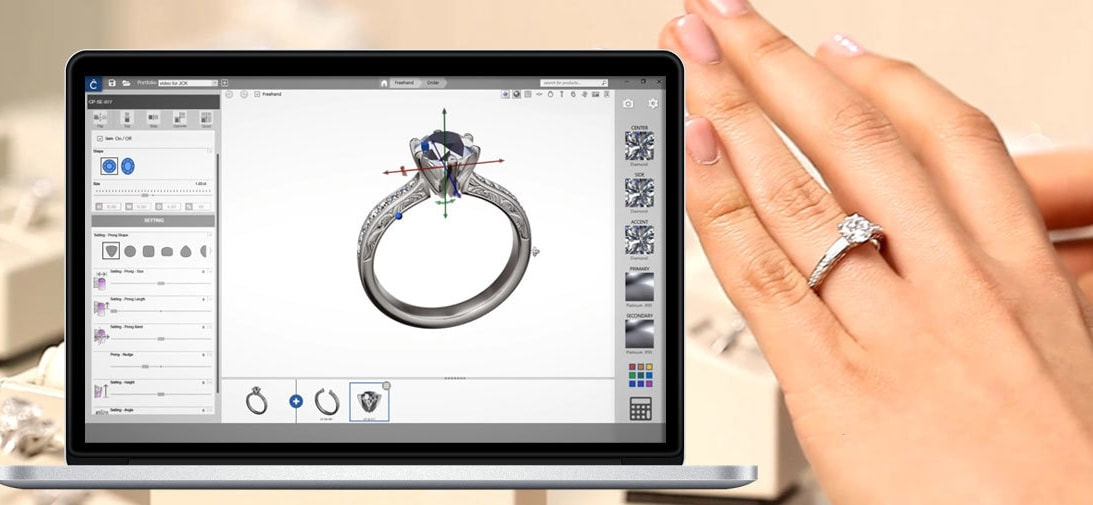This screenshot has width=1093, height=505.
Task: Toggle the Item On / Off checkbox
Action: [99, 139]
